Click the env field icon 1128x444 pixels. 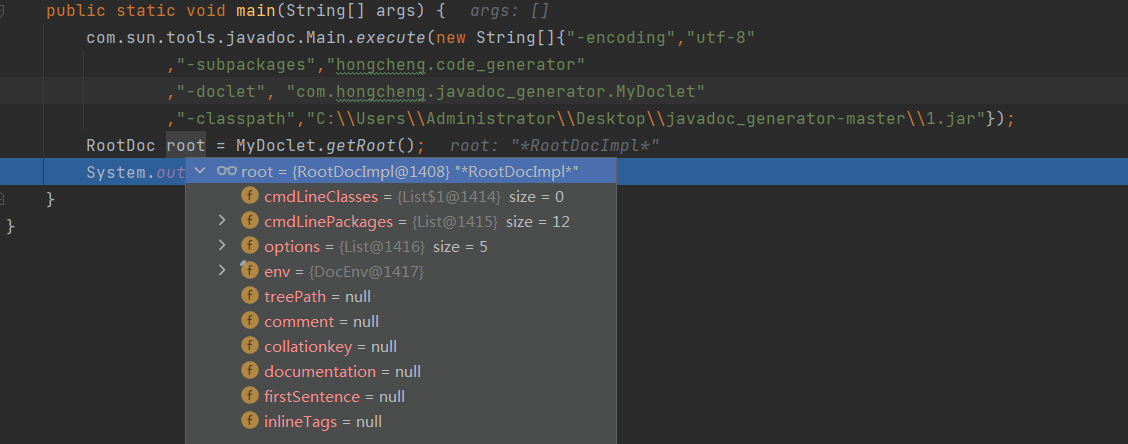pos(250,271)
